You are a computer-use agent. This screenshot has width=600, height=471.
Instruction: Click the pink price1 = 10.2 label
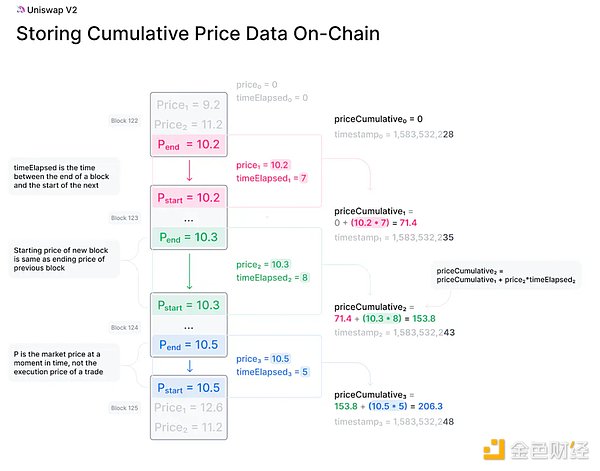(263, 164)
